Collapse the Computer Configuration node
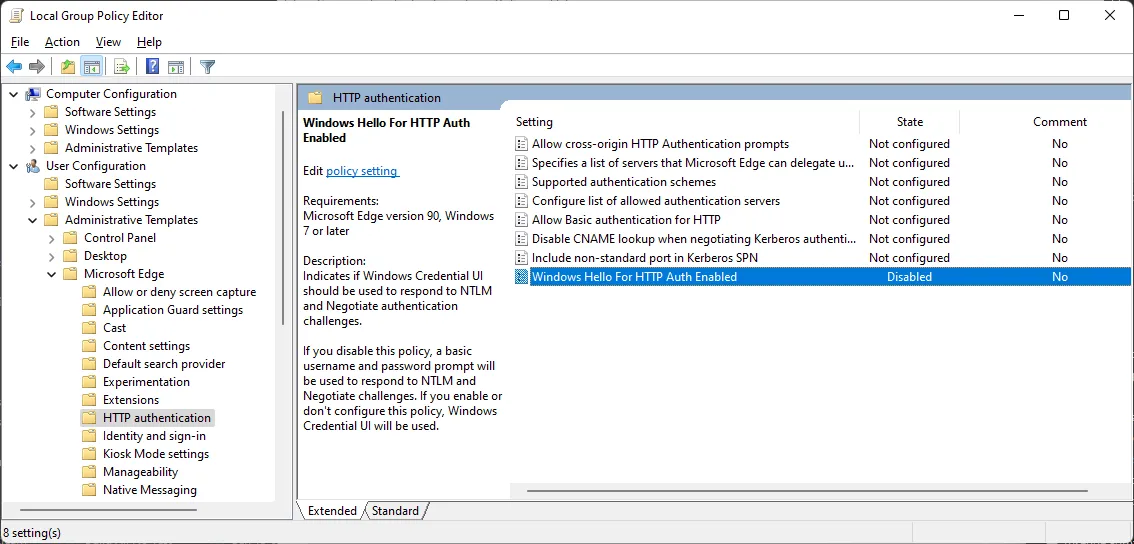This screenshot has width=1134, height=544. [x=13, y=94]
